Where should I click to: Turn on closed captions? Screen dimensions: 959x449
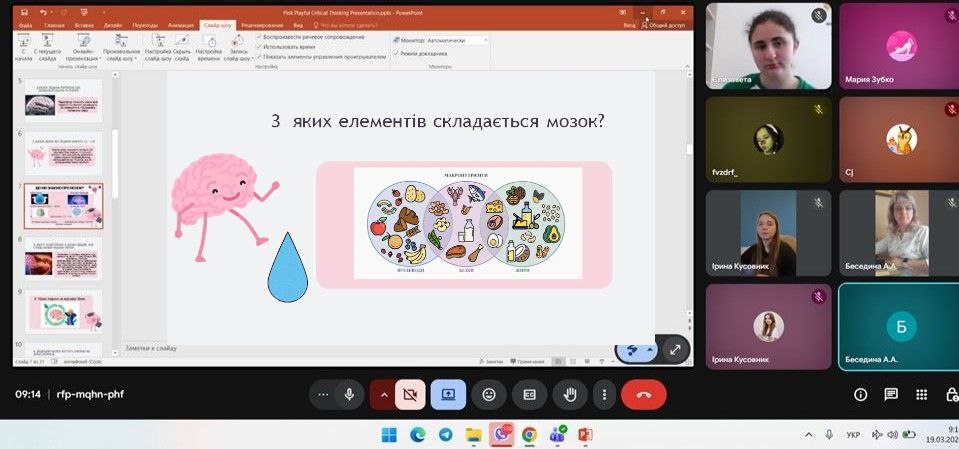tap(530, 395)
